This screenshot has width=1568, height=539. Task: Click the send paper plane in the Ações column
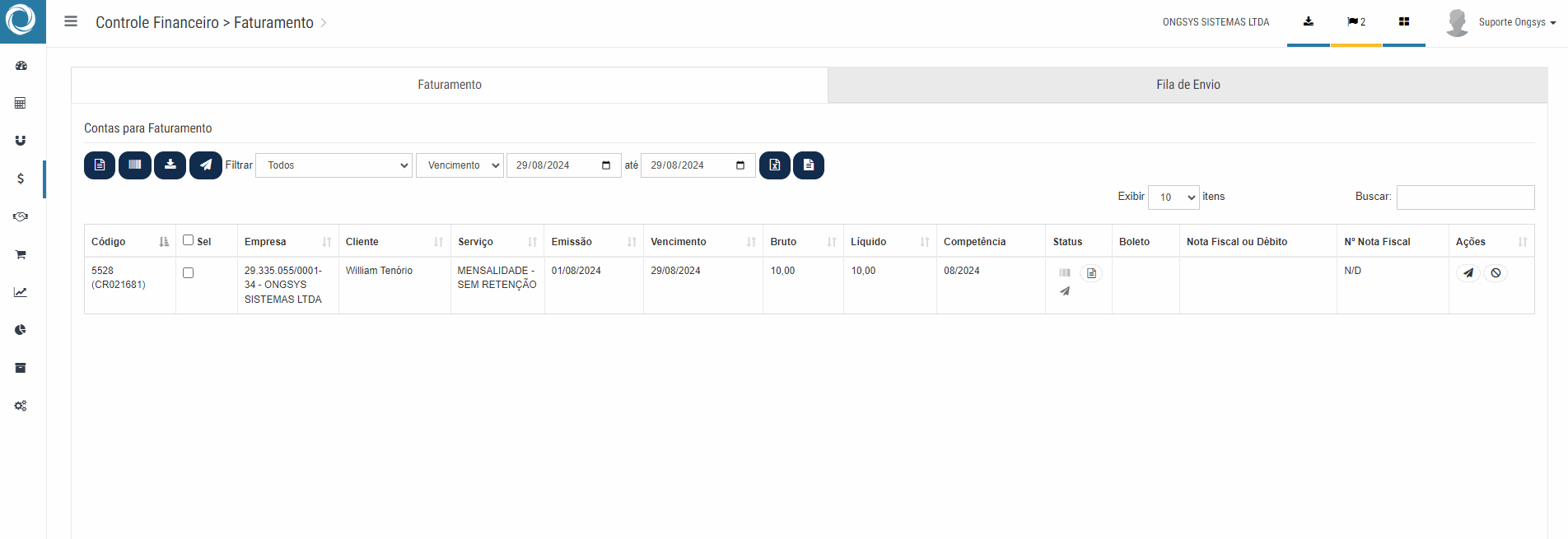1468,273
